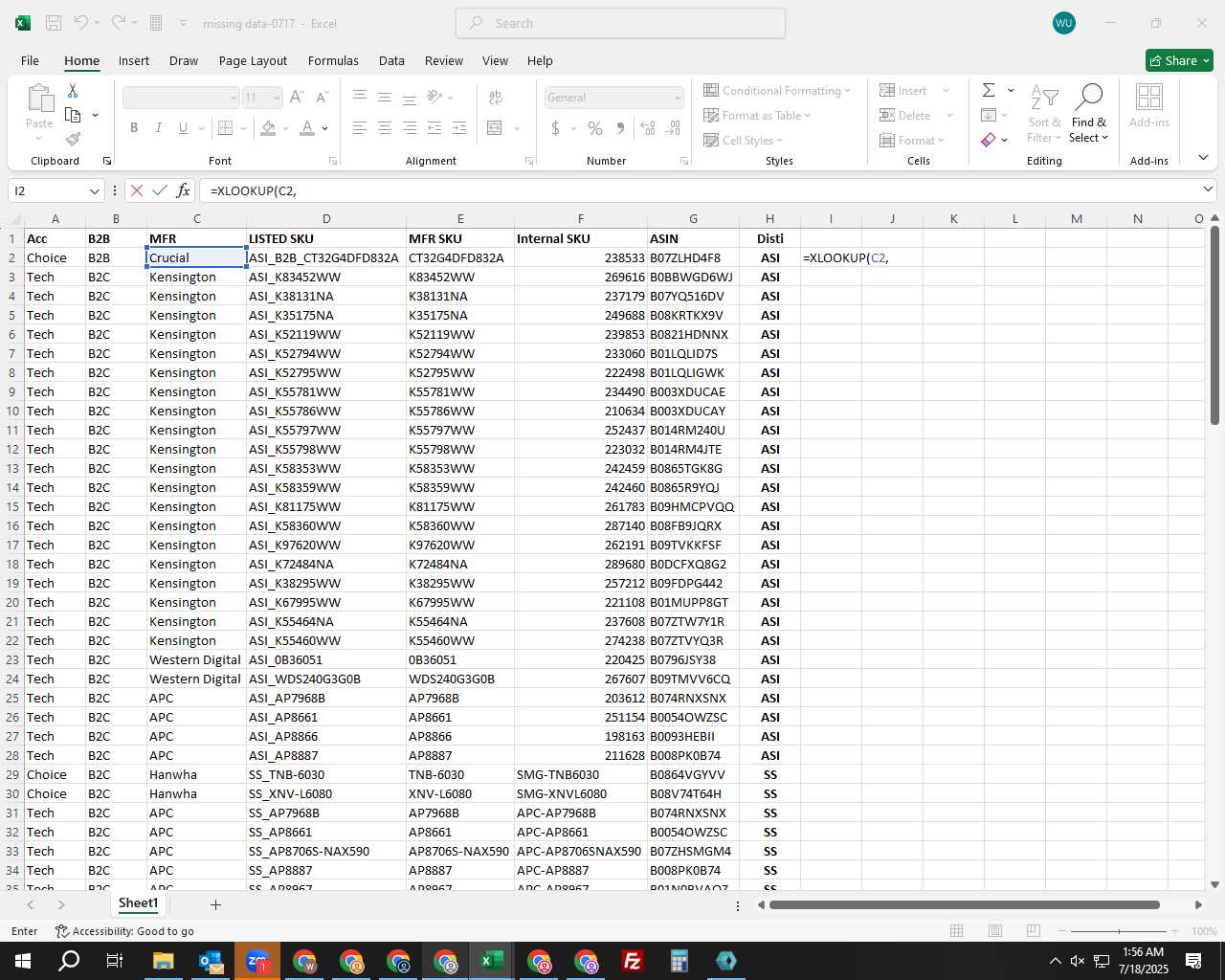1225x980 pixels.
Task: Click Format as Table button
Action: [757, 115]
